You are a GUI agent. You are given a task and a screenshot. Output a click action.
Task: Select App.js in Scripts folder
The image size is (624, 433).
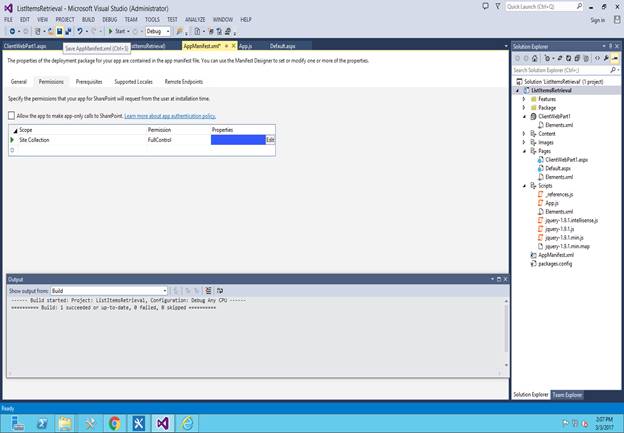[552, 203]
